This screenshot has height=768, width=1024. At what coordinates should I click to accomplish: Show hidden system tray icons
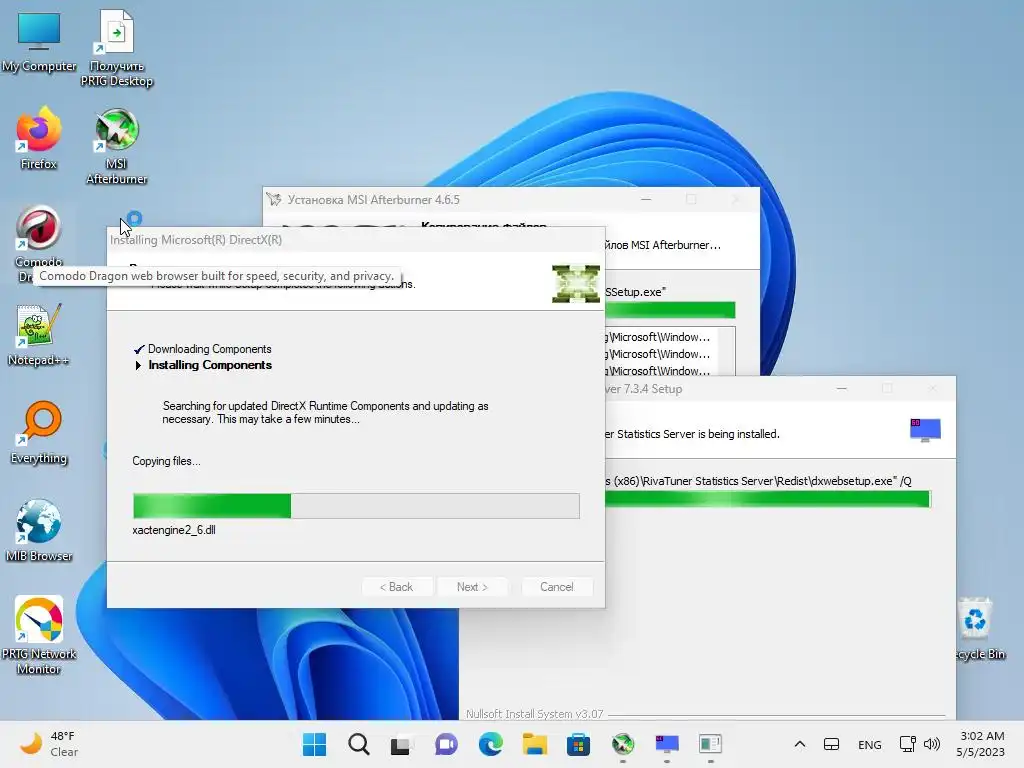(x=799, y=744)
